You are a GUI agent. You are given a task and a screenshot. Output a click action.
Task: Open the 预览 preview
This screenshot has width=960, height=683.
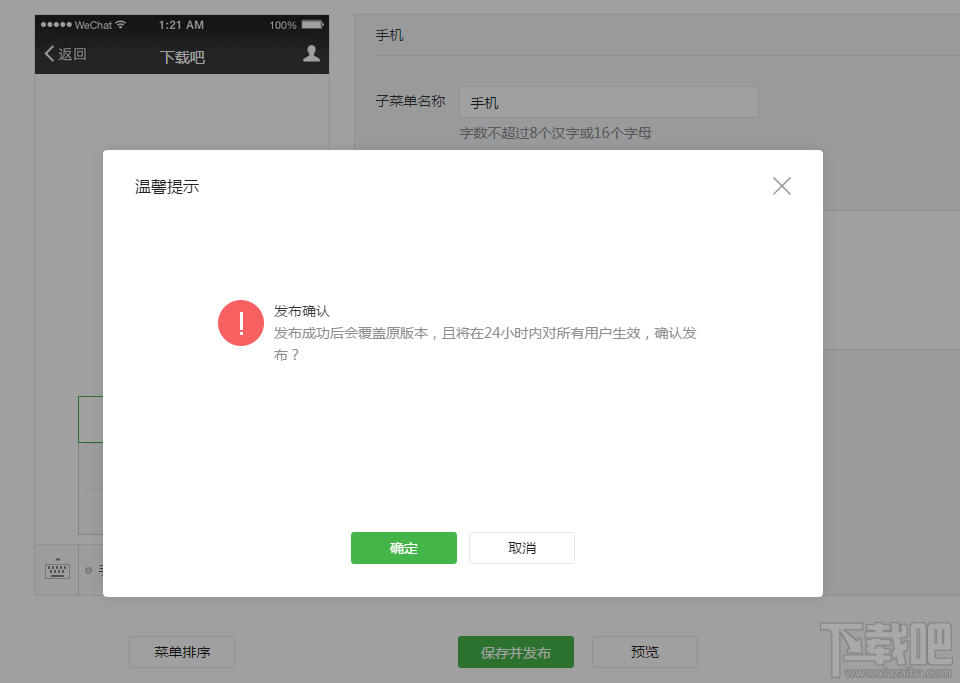(644, 652)
